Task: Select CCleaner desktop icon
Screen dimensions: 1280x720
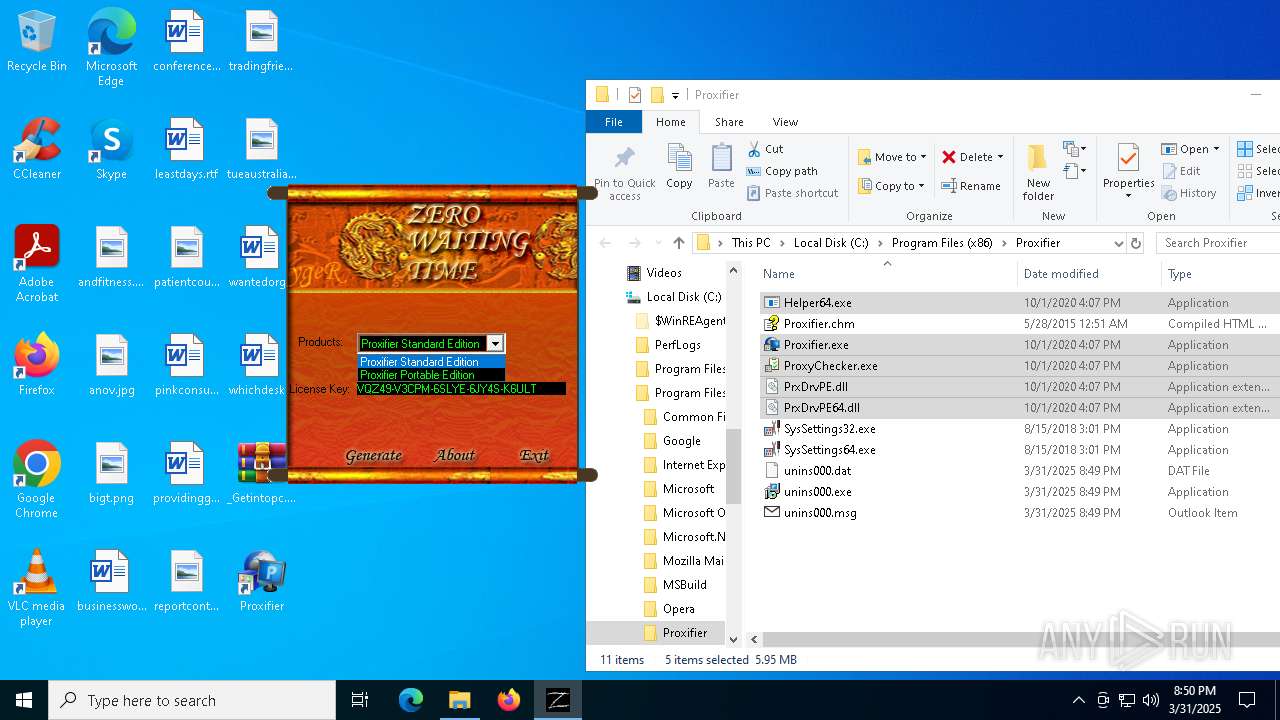Action: (37, 149)
